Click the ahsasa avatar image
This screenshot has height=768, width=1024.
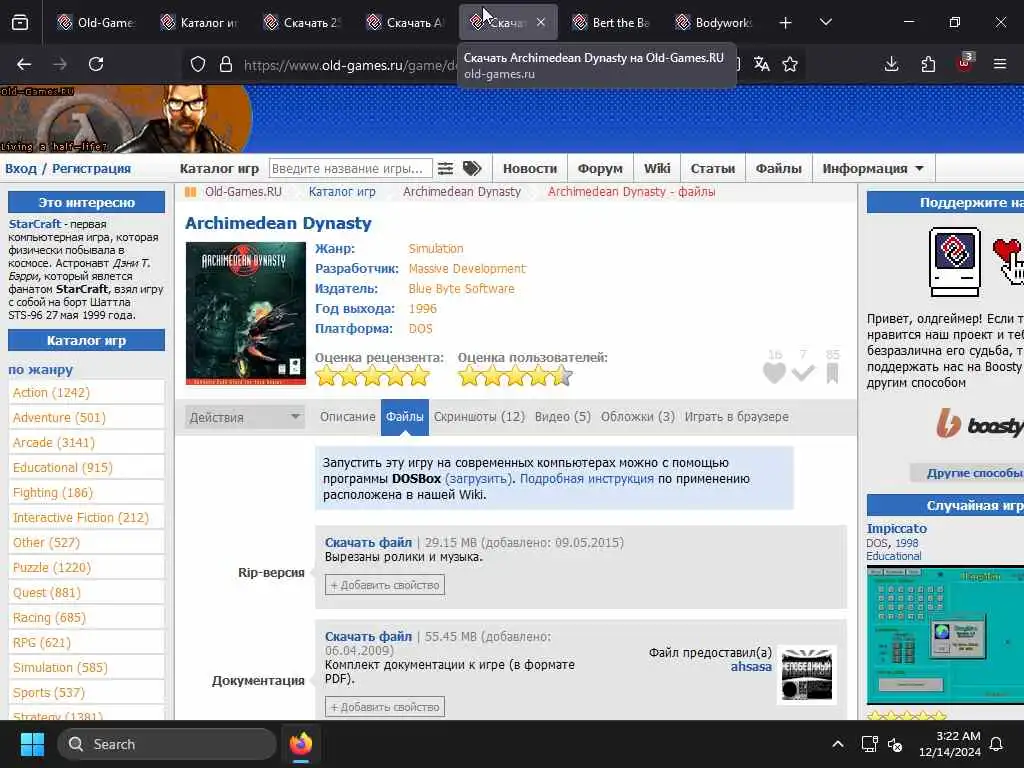point(807,675)
